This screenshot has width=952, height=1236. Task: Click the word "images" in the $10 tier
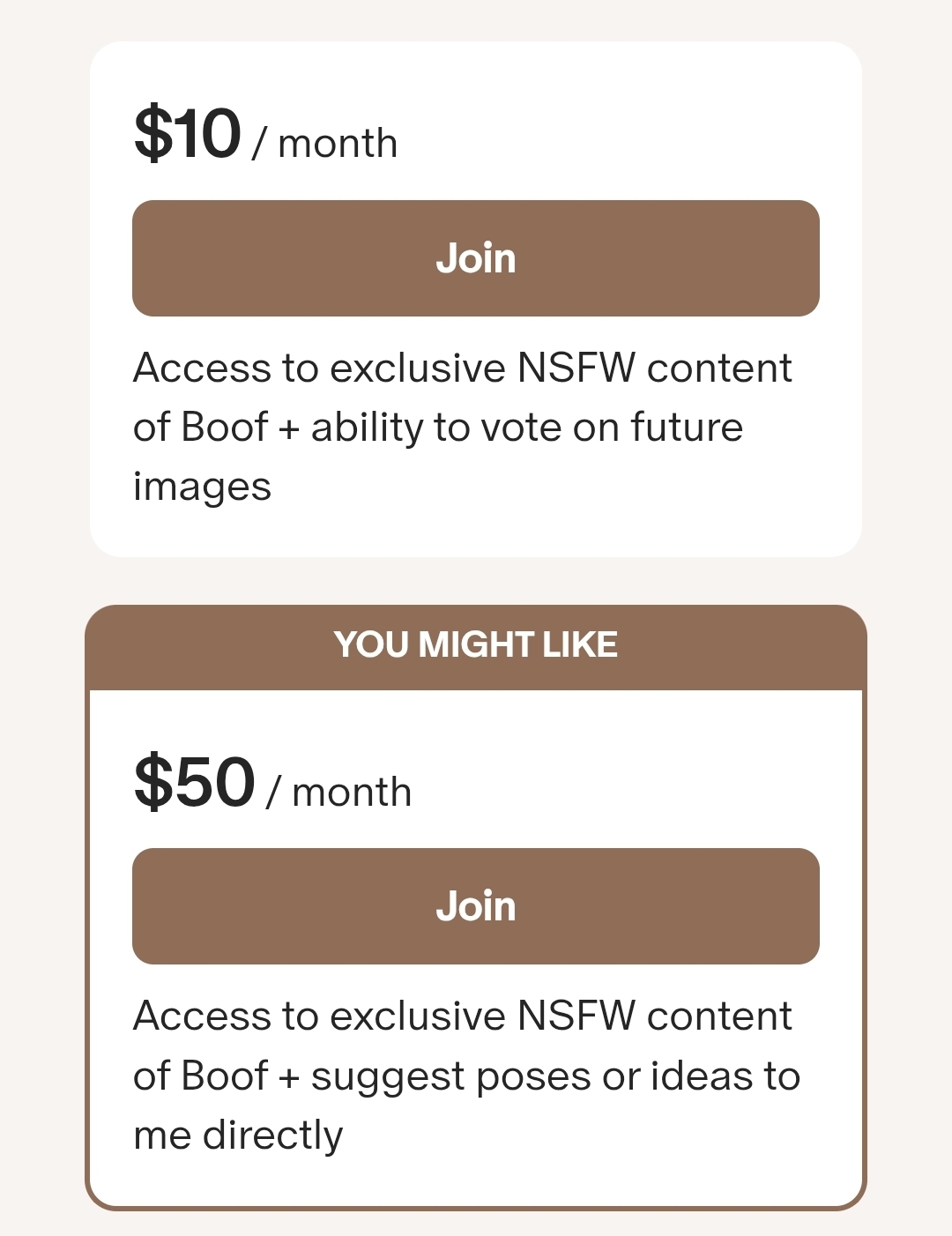[x=202, y=488]
